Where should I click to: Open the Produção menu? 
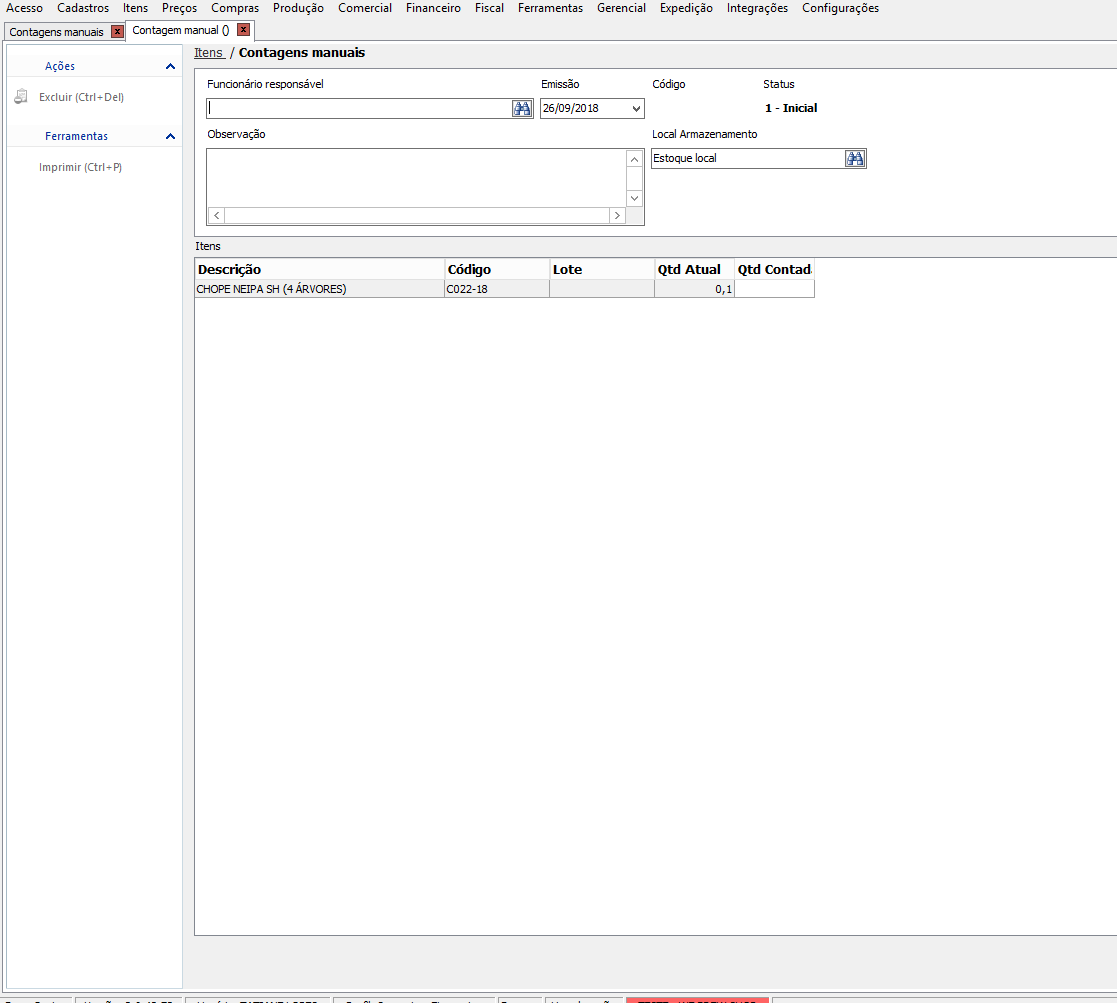coord(298,8)
